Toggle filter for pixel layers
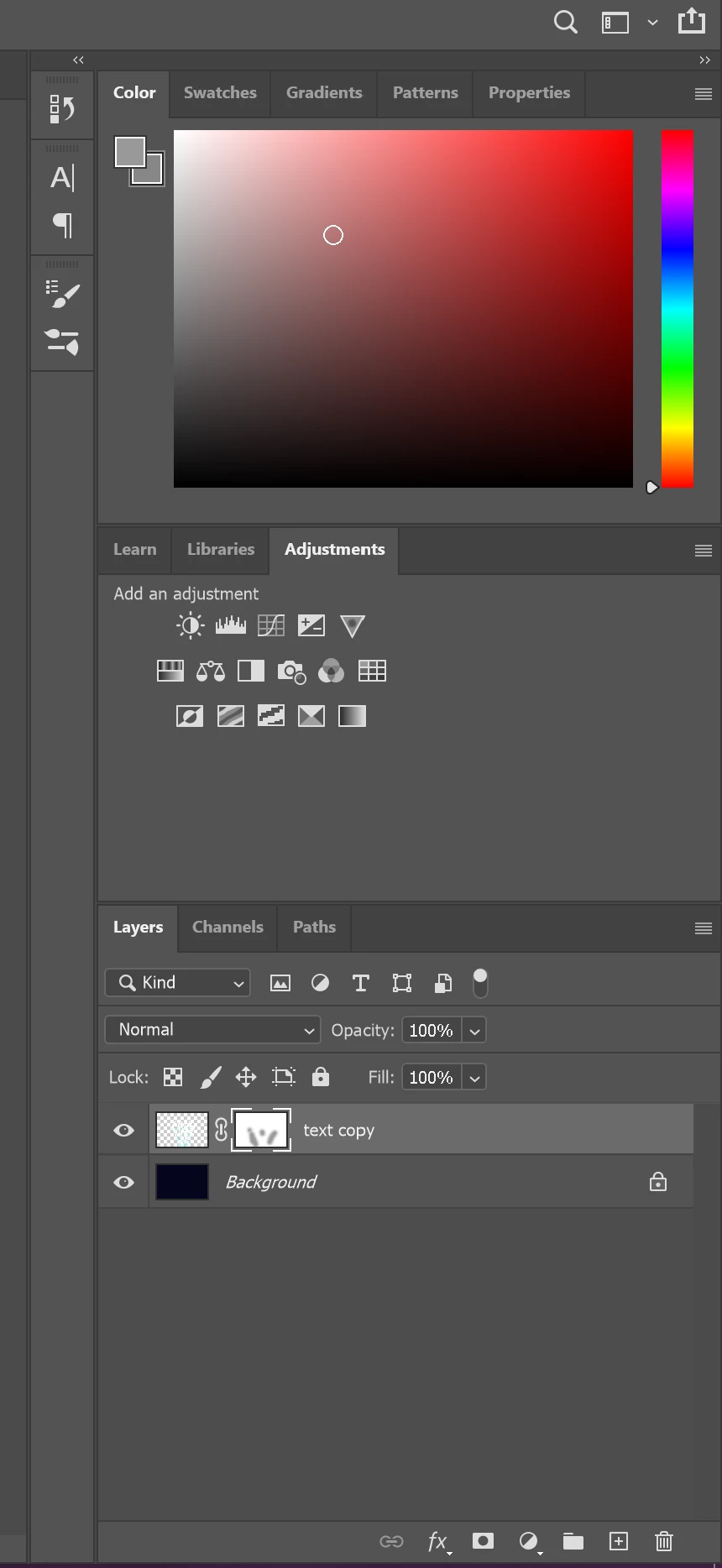722x1568 pixels. tap(280, 983)
